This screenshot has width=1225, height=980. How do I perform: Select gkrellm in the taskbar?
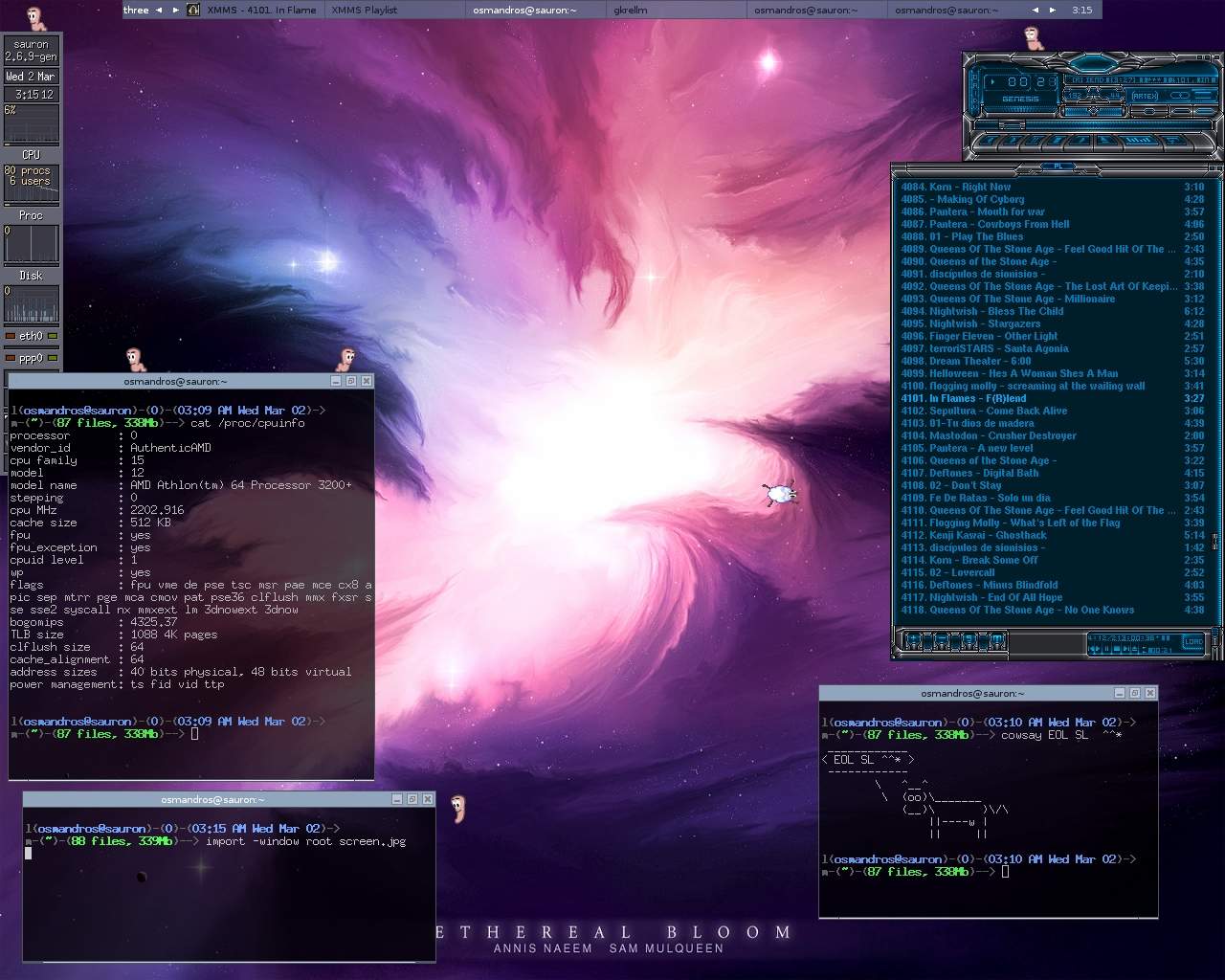pyautogui.click(x=631, y=10)
